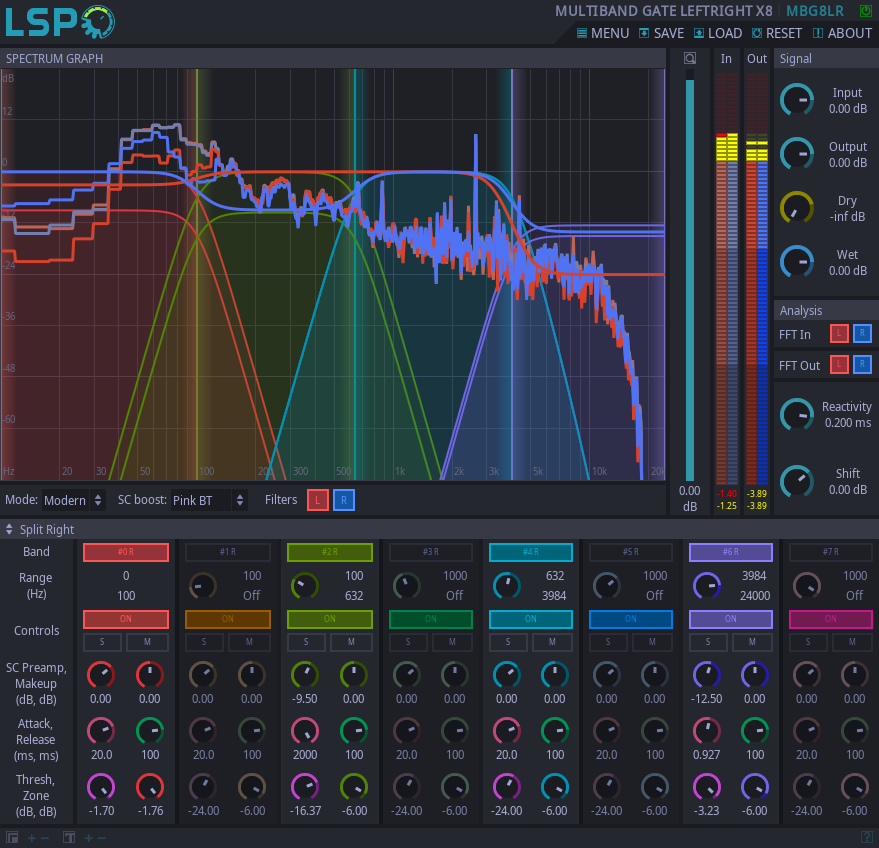Enable band #1 R
This screenshot has width=879, height=848.
coord(228,552)
